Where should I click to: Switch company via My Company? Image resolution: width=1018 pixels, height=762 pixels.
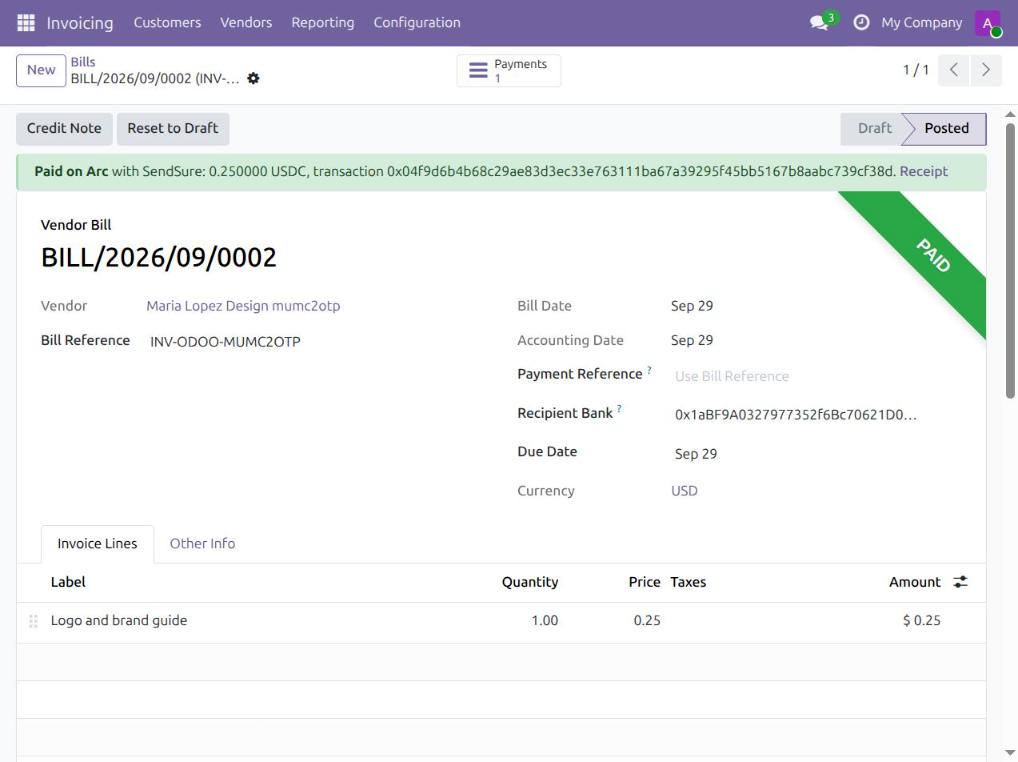[921, 23]
